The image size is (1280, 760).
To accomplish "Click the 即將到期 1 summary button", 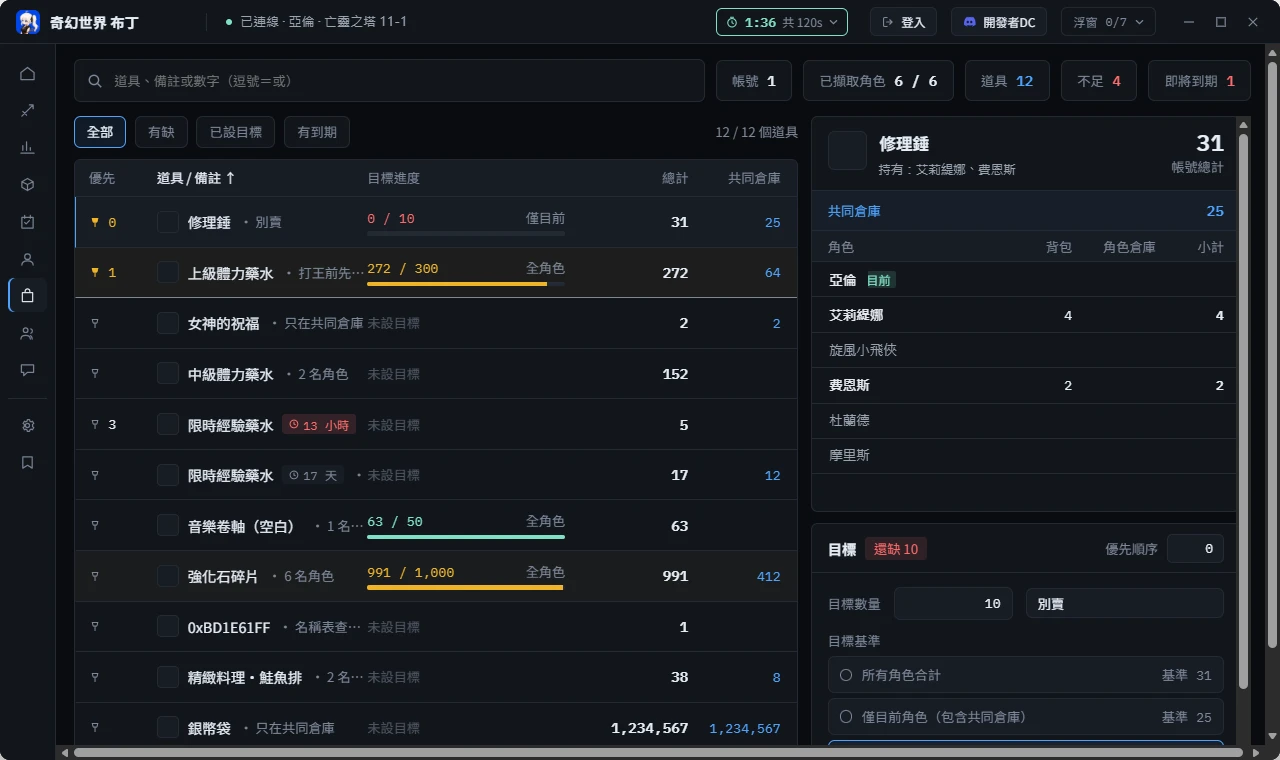I will click(x=1199, y=81).
